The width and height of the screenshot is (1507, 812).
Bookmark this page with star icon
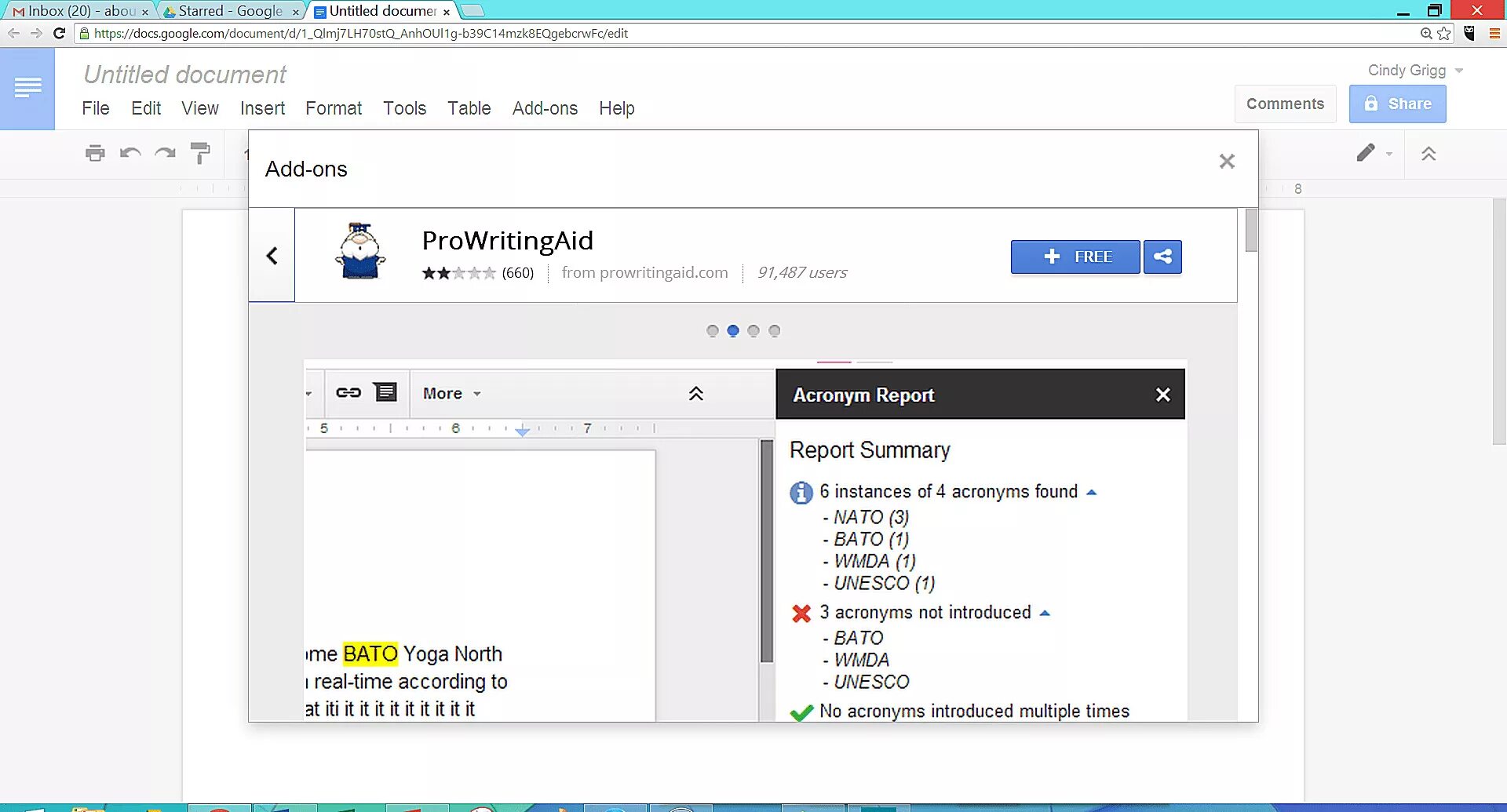(x=1444, y=33)
